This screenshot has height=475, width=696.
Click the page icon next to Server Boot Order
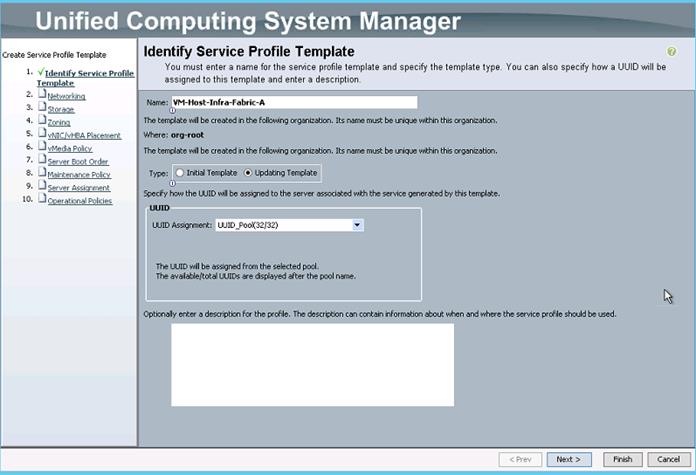click(42, 159)
